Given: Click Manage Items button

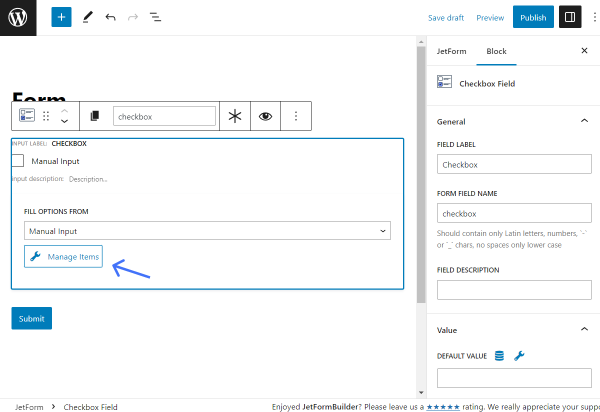Looking at the screenshot, I should click(x=64, y=256).
